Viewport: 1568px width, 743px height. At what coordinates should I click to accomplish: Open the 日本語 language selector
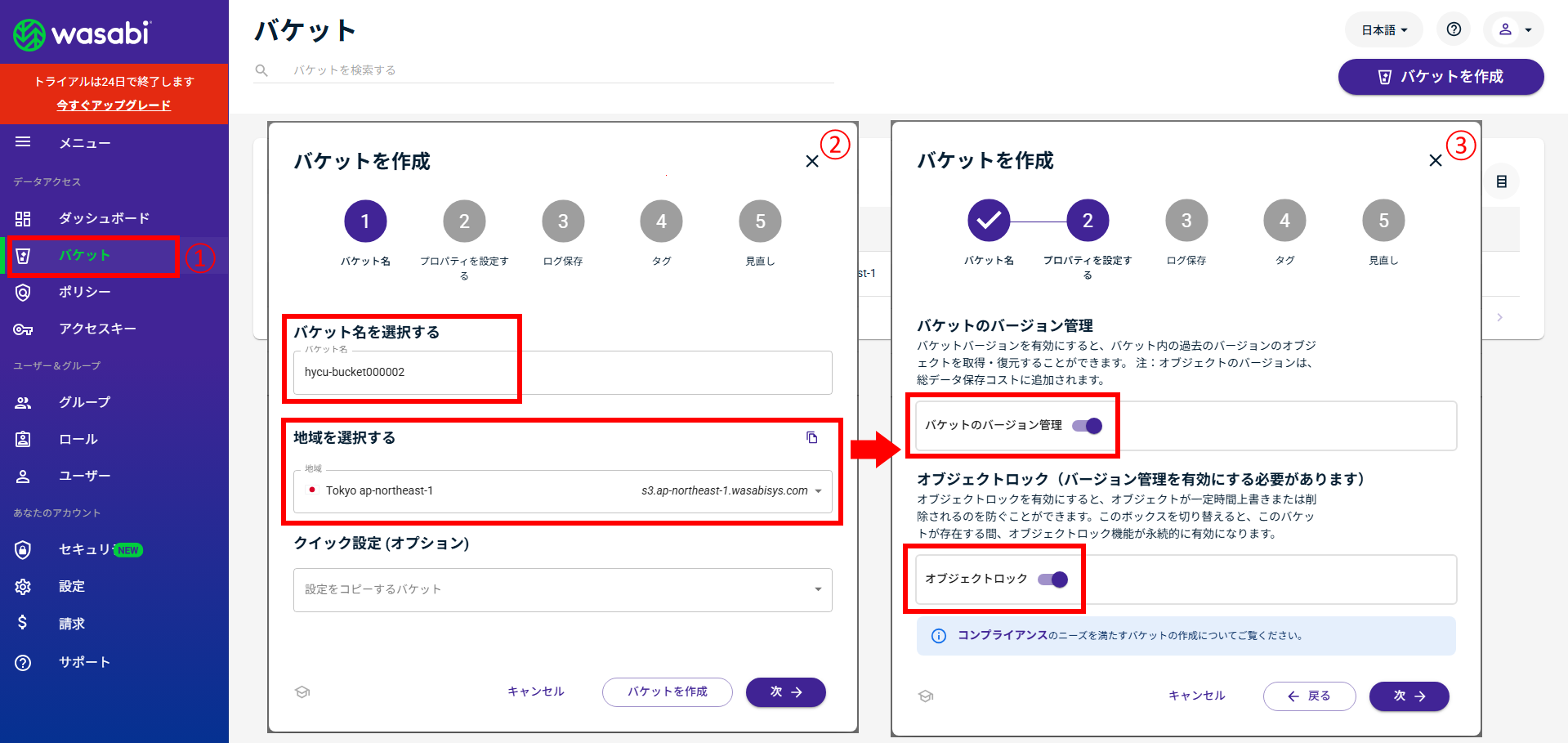click(1383, 30)
